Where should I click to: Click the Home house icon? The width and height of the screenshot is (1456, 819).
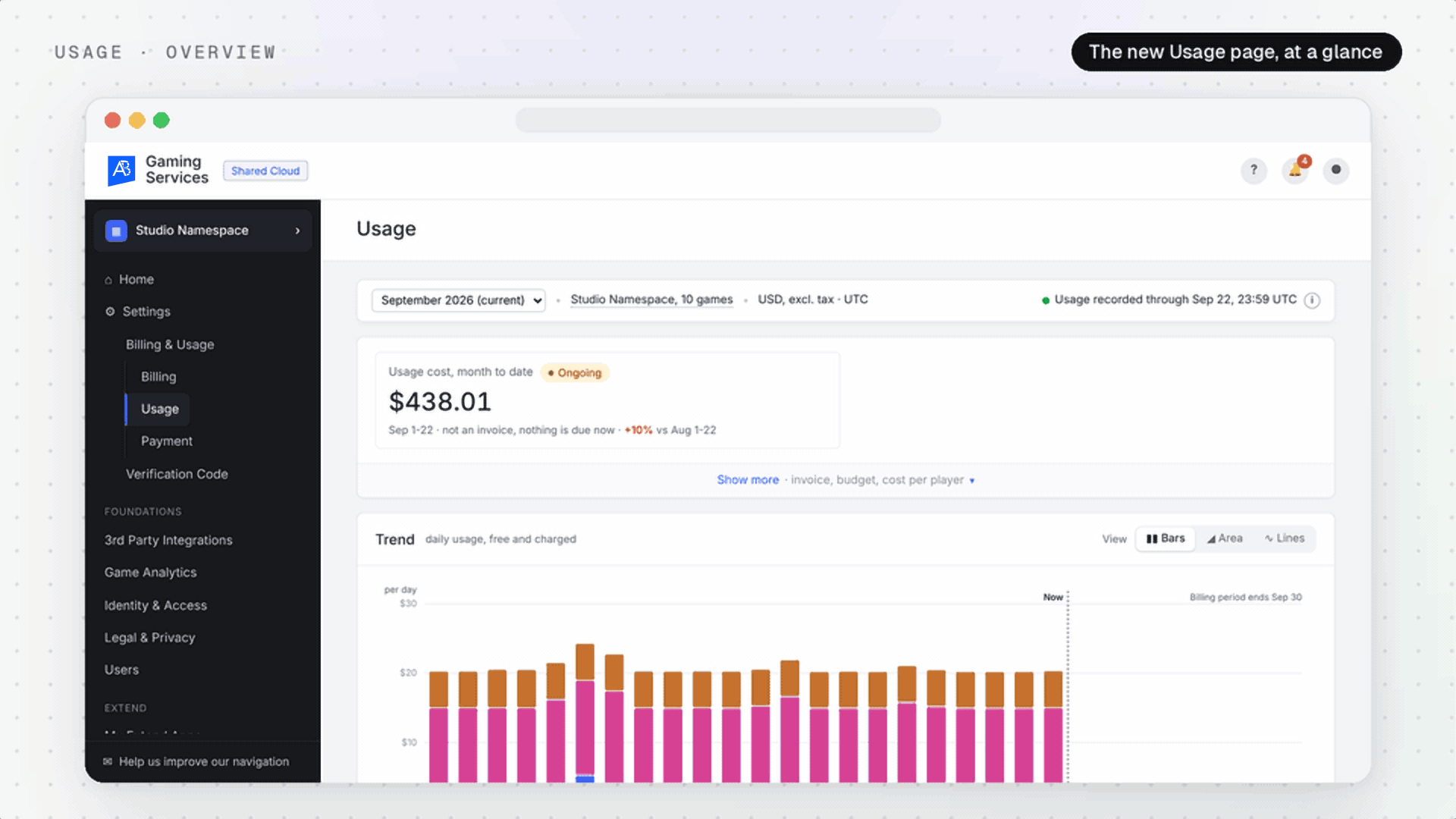(108, 280)
